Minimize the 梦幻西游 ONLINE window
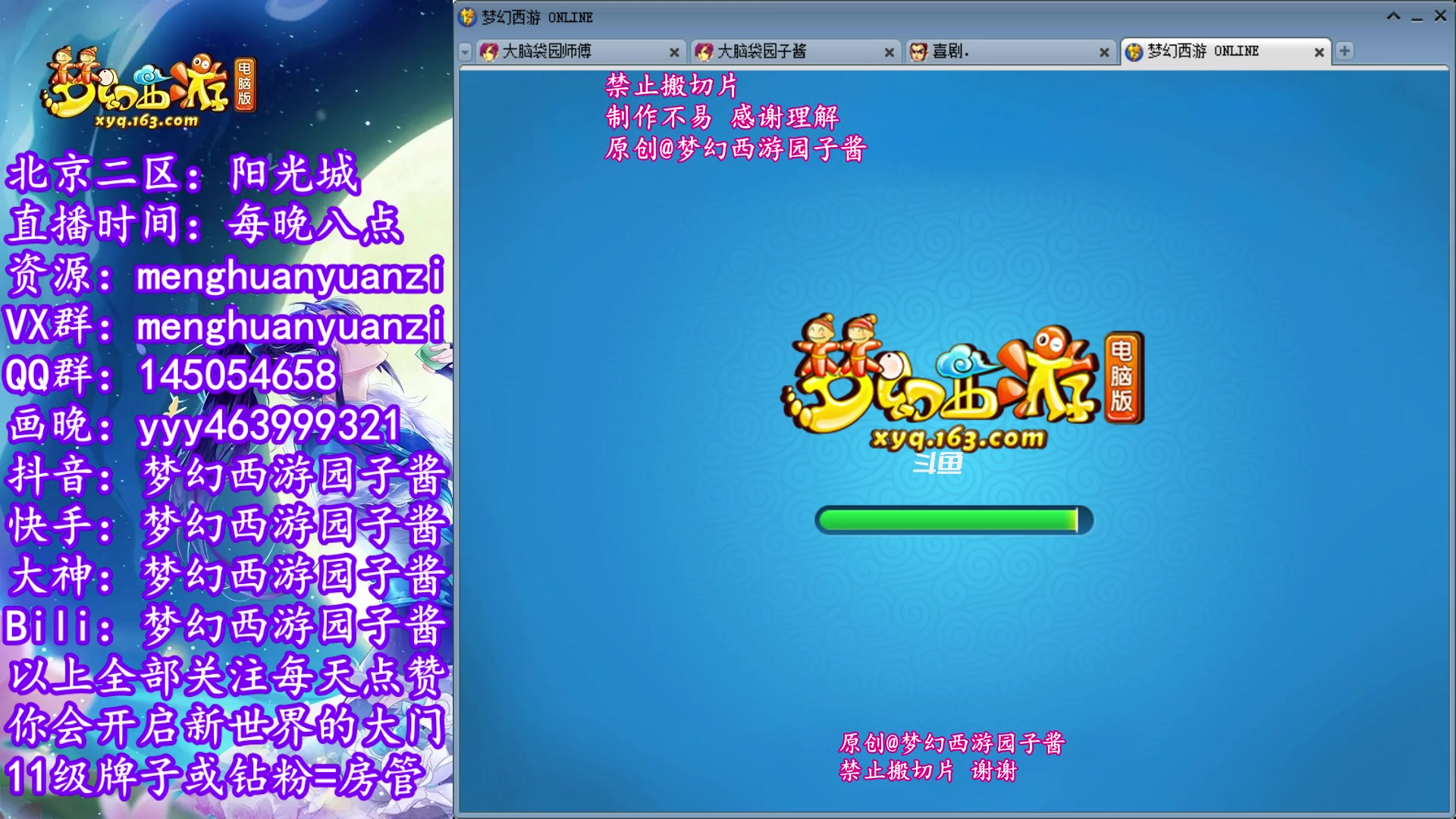 pyautogui.click(x=1417, y=17)
